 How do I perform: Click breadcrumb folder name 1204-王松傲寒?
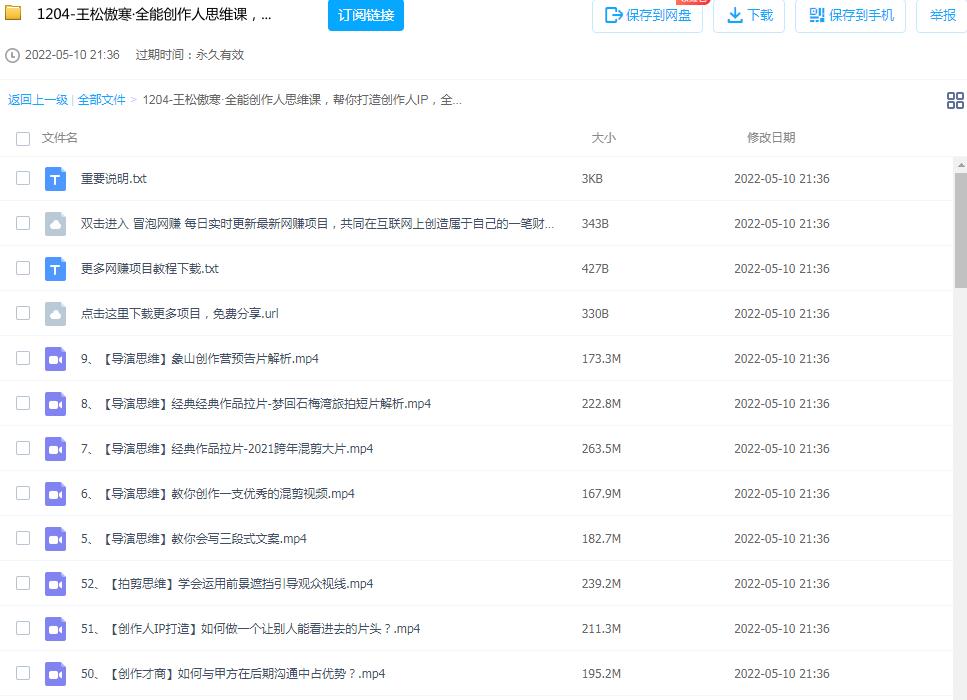[x=302, y=100]
